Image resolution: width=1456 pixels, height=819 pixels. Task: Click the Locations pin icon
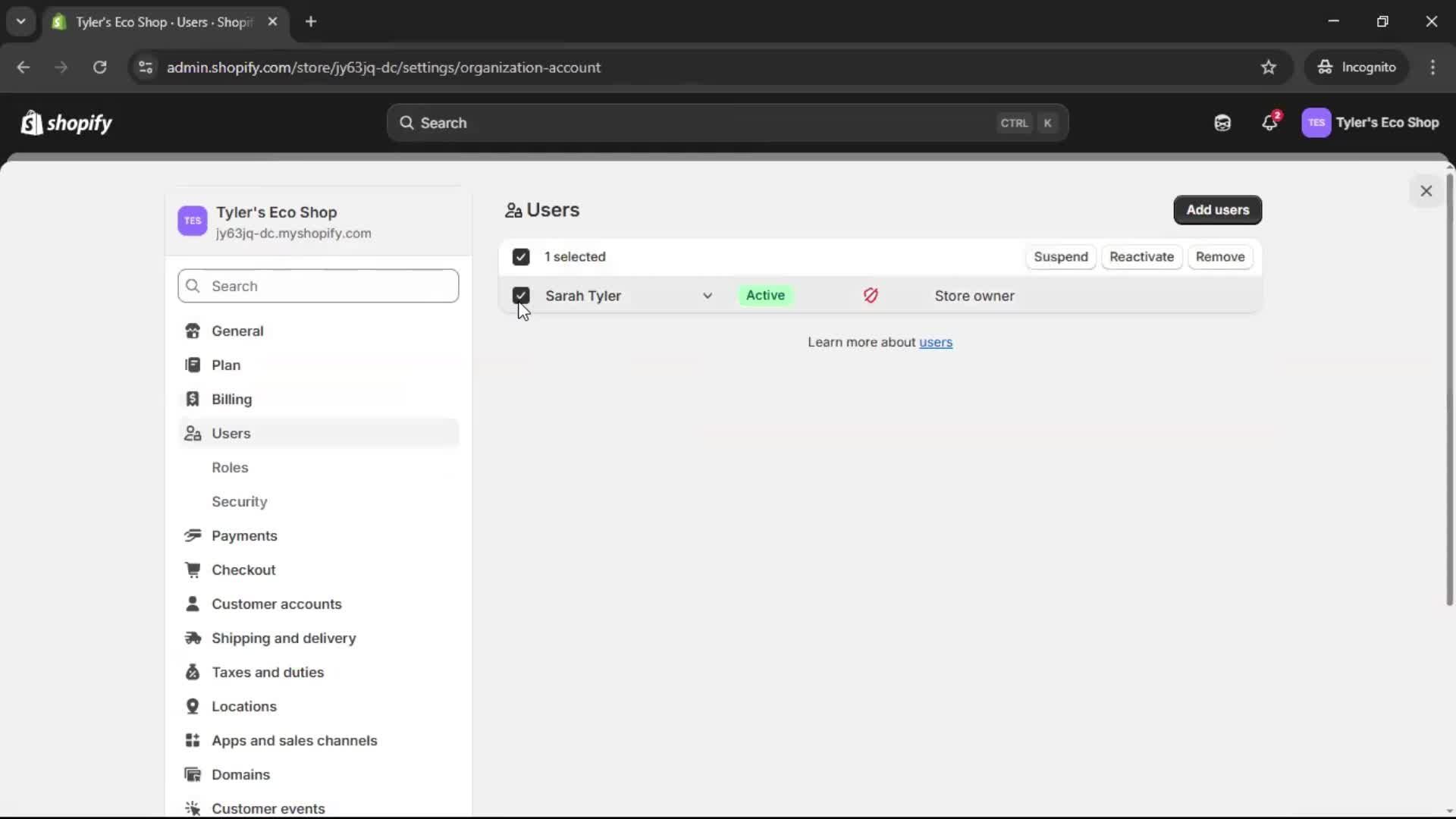(193, 707)
